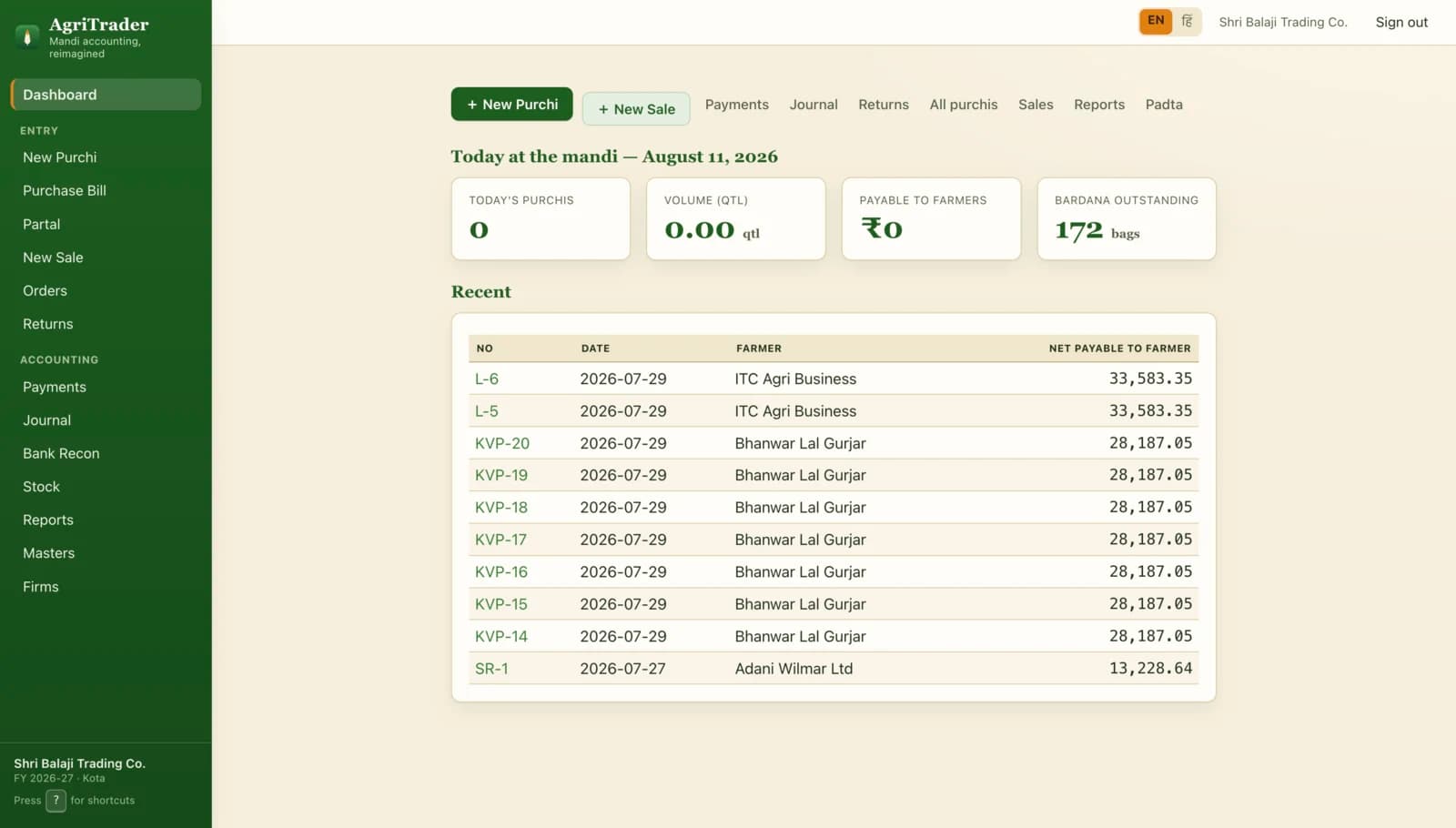Open Dashboard in the sidebar
Screen dimensions: 1456x828
(106, 95)
